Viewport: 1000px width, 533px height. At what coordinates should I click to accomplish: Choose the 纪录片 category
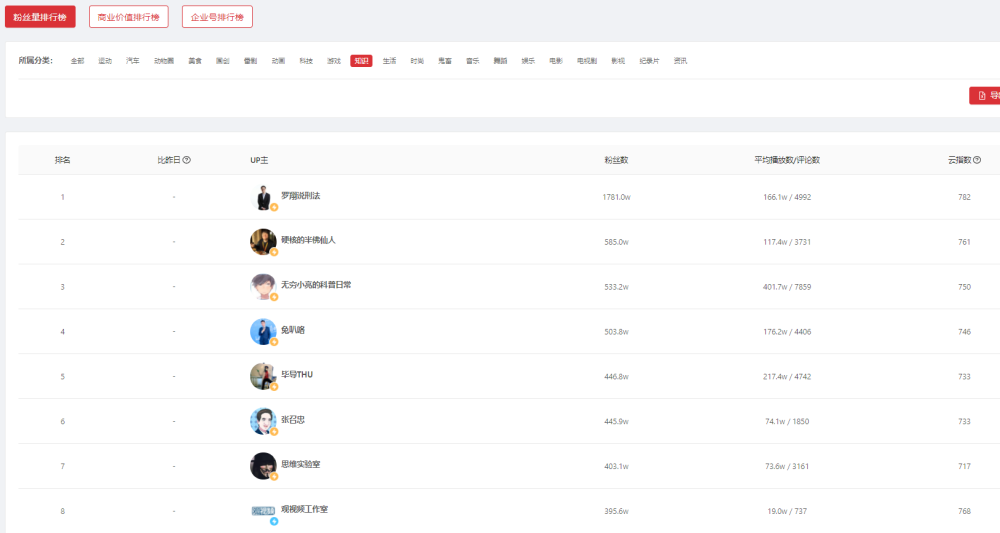click(x=649, y=61)
